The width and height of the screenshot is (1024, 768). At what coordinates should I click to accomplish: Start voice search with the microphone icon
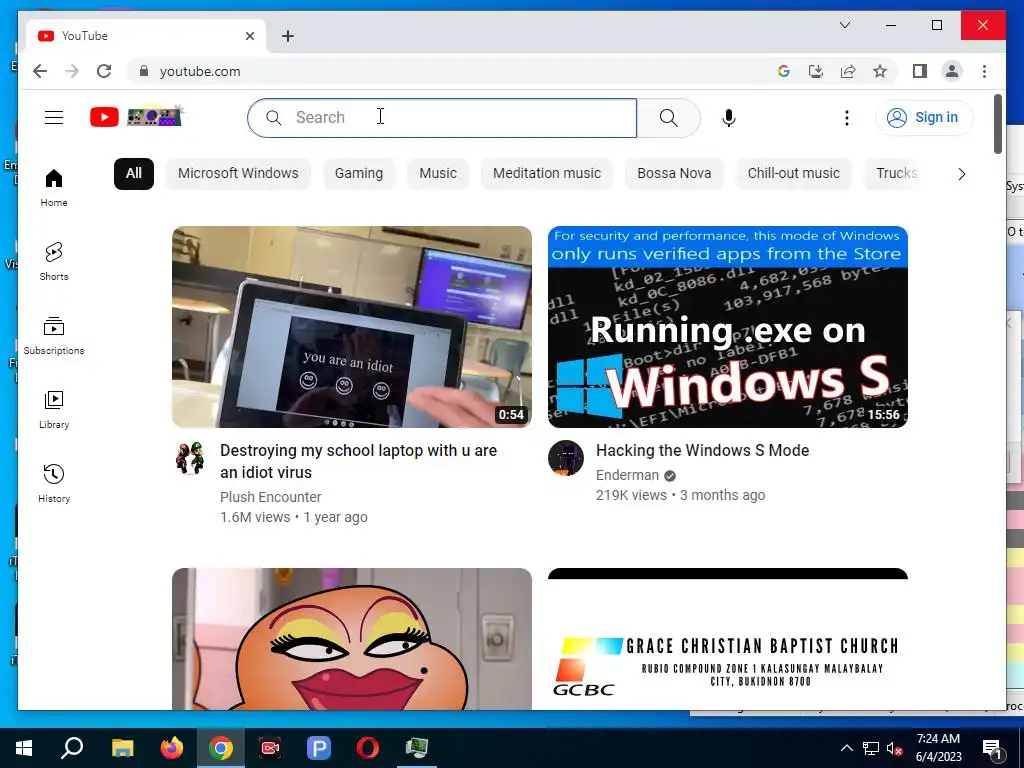[x=729, y=118]
